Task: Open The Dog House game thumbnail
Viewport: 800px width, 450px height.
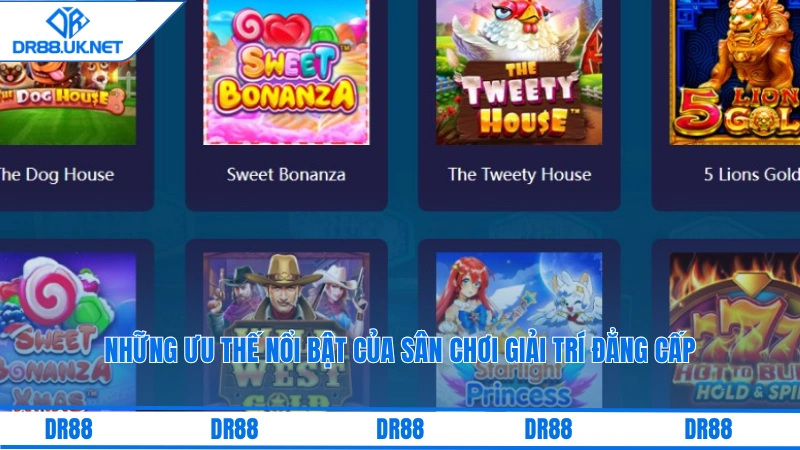Action: 68,102
